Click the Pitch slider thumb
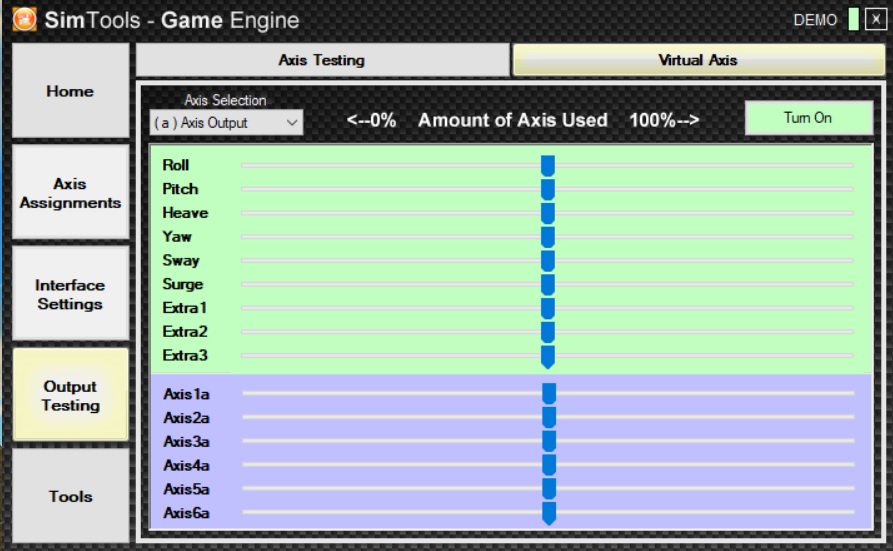 pos(547,189)
